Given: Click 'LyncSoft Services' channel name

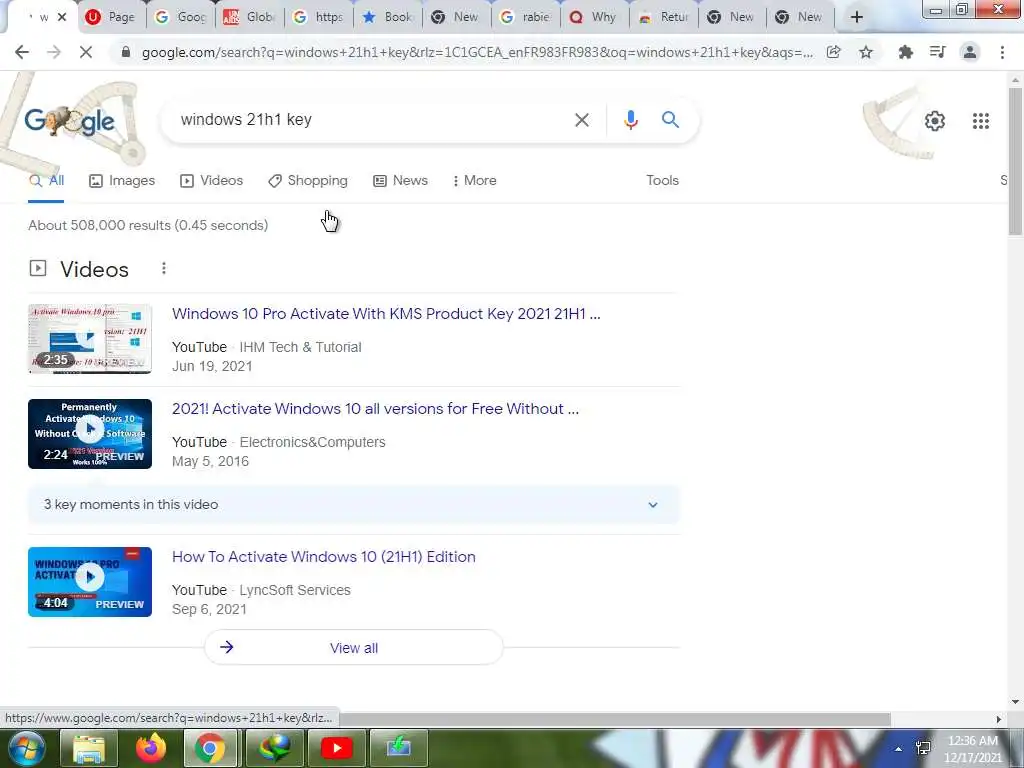Looking at the screenshot, I should point(295,590).
